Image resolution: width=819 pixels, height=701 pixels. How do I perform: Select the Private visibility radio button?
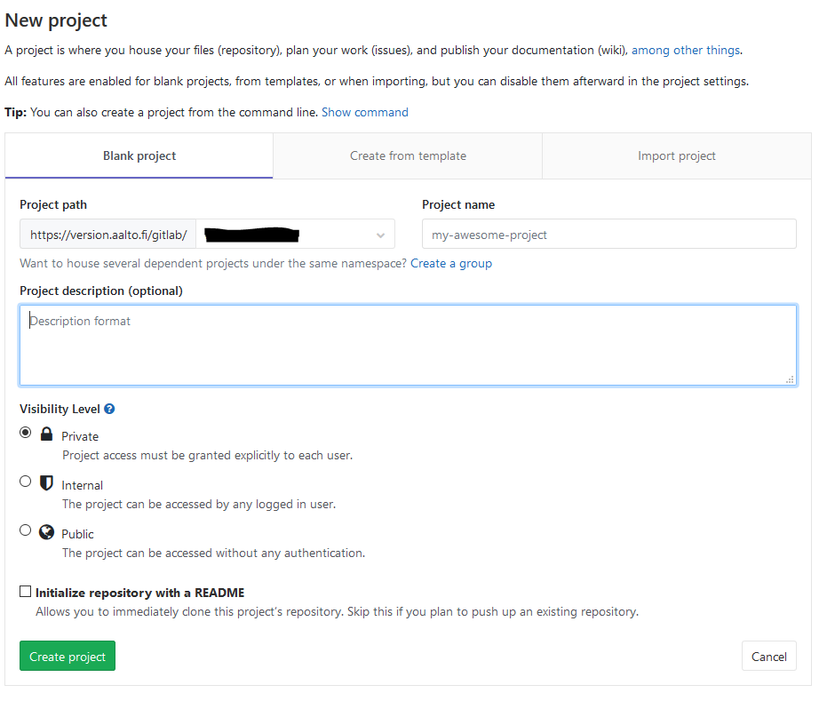26,432
